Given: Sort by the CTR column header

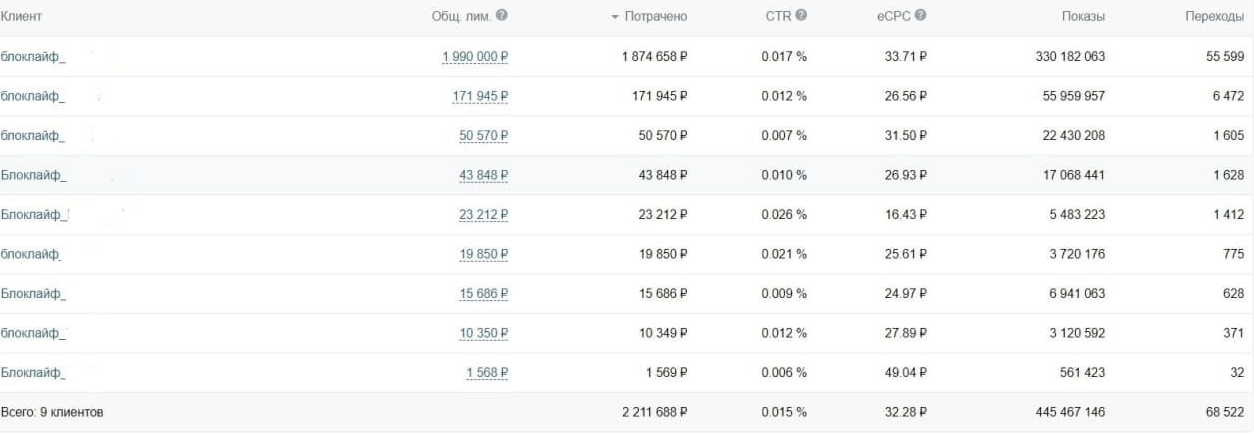Looking at the screenshot, I should (x=778, y=17).
